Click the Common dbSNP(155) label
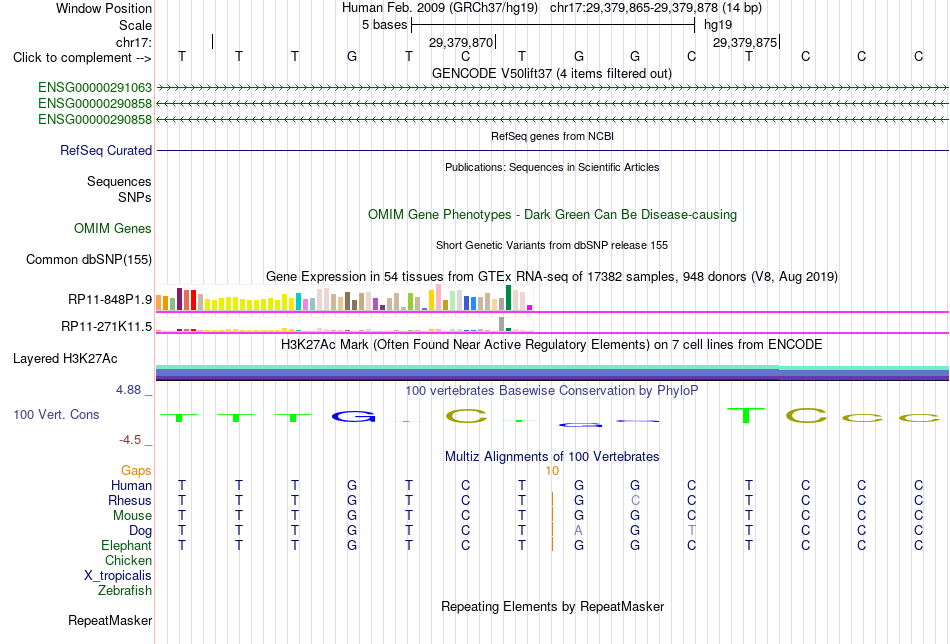This screenshot has width=950, height=644. [x=88, y=259]
